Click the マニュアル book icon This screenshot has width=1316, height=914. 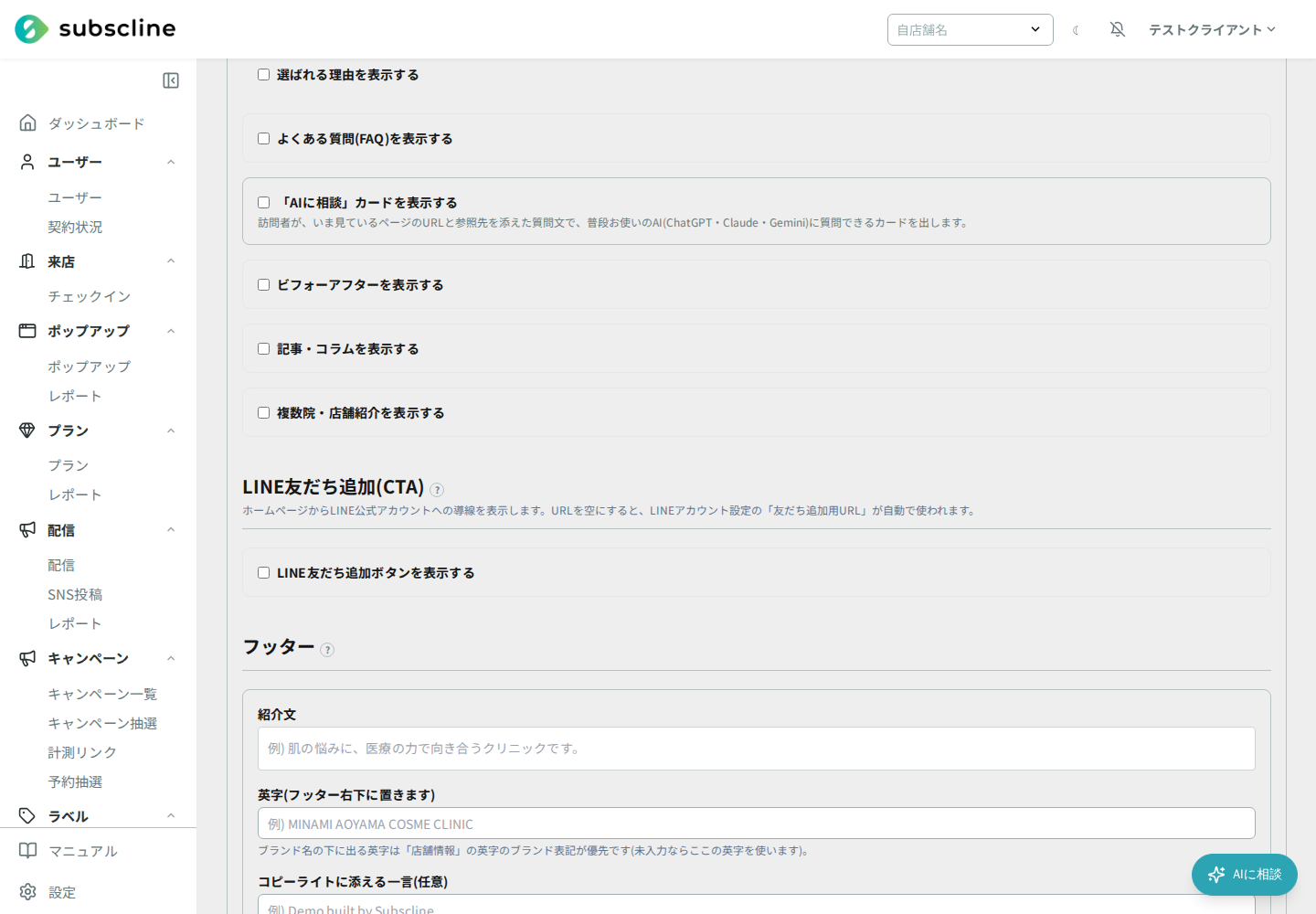click(28, 851)
